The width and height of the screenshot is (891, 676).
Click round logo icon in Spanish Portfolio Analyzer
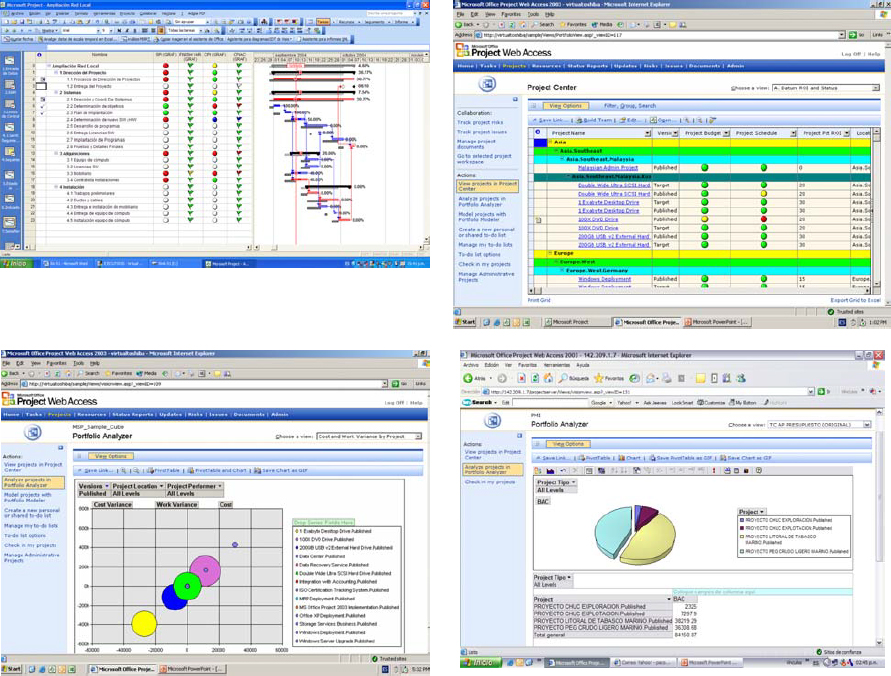pos(493,421)
